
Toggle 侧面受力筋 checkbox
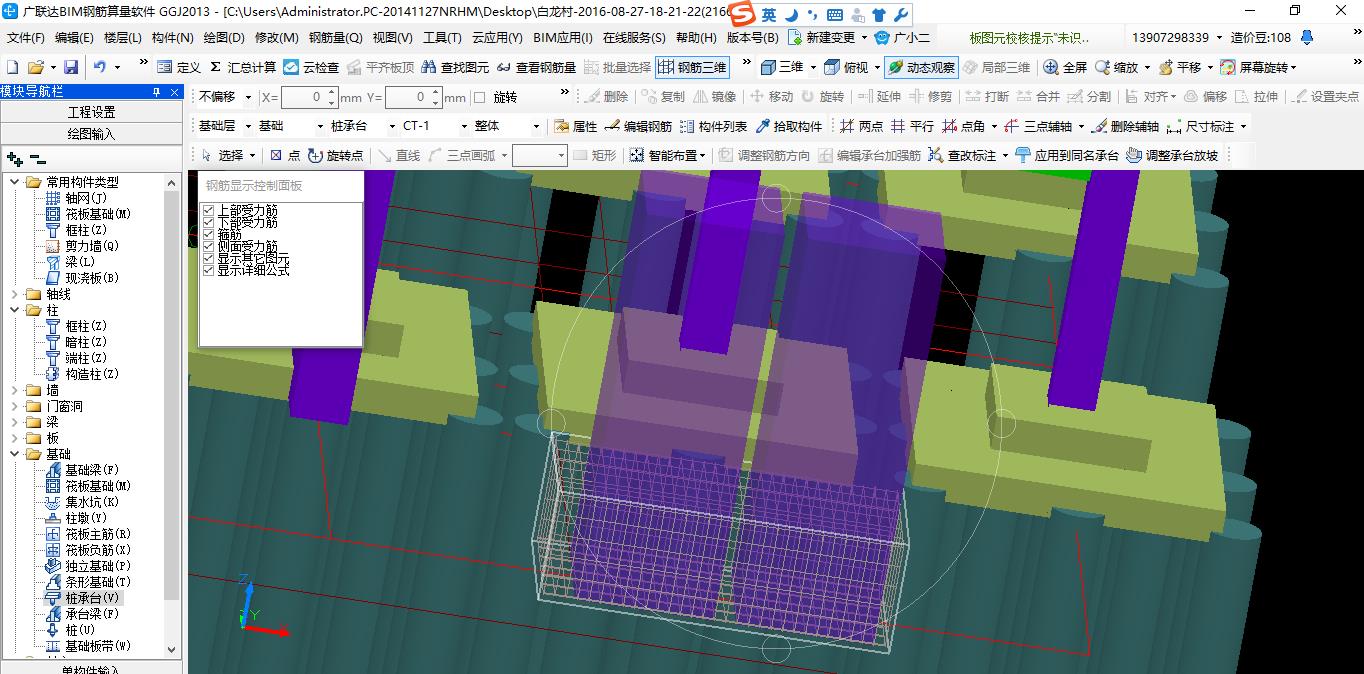208,246
